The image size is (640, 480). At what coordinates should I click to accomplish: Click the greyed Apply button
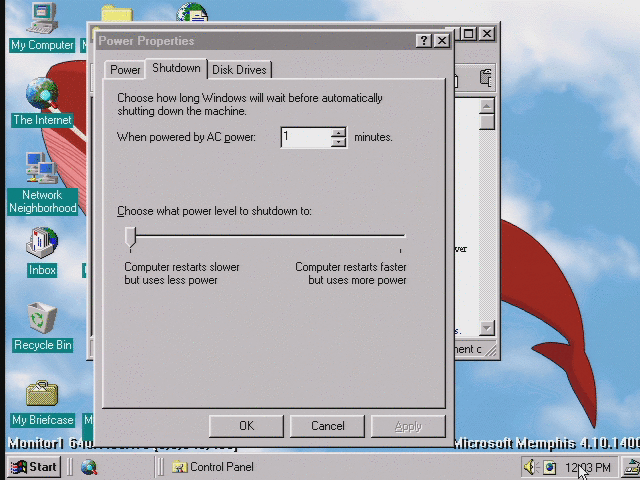(408, 426)
